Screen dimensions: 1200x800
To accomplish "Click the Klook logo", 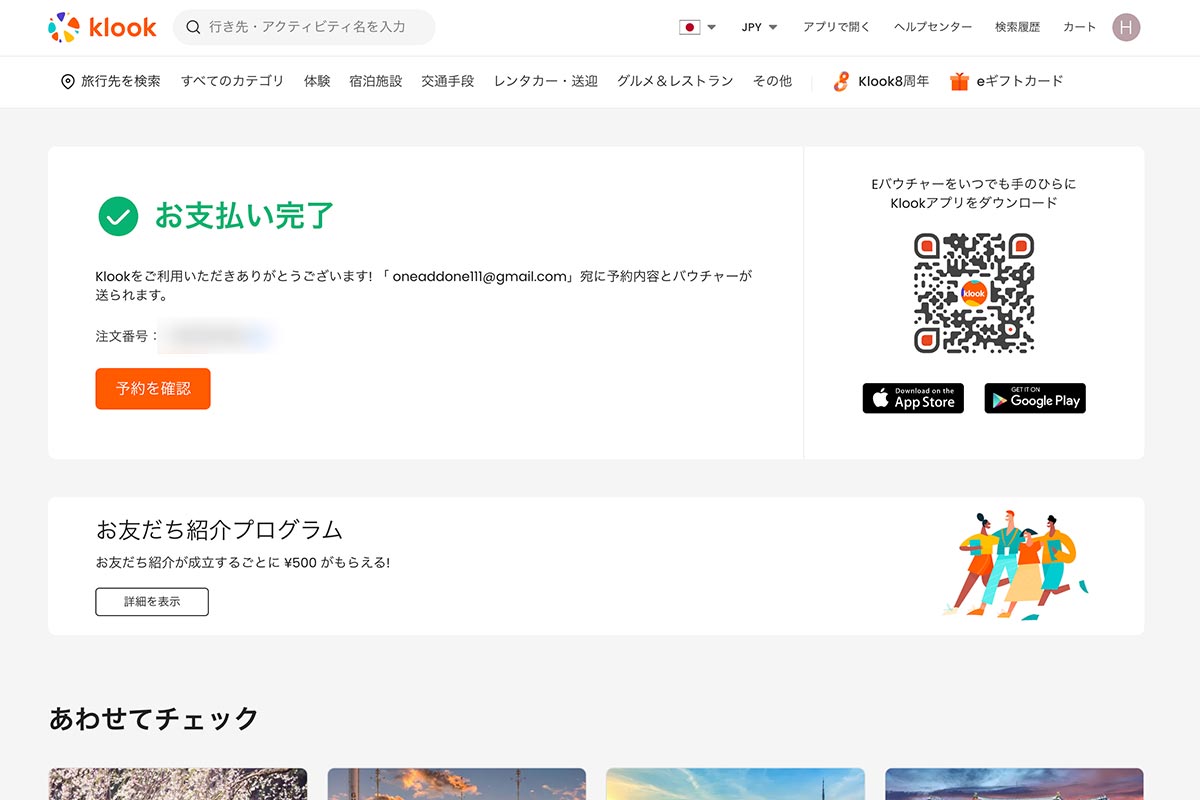I will [x=102, y=28].
